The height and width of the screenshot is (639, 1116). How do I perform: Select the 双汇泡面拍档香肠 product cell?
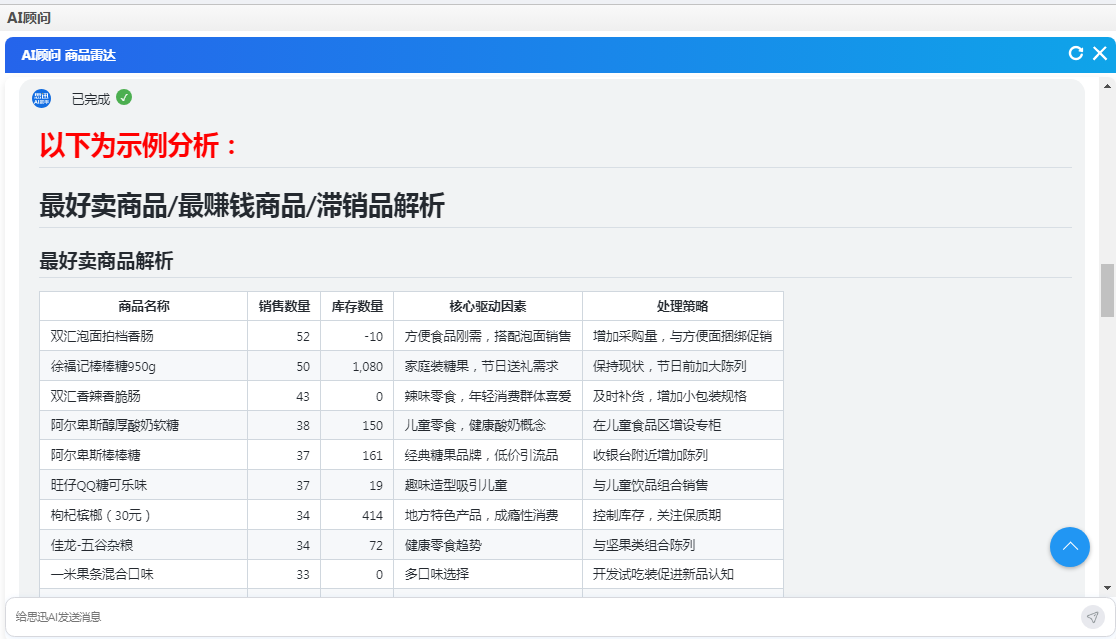pos(144,336)
